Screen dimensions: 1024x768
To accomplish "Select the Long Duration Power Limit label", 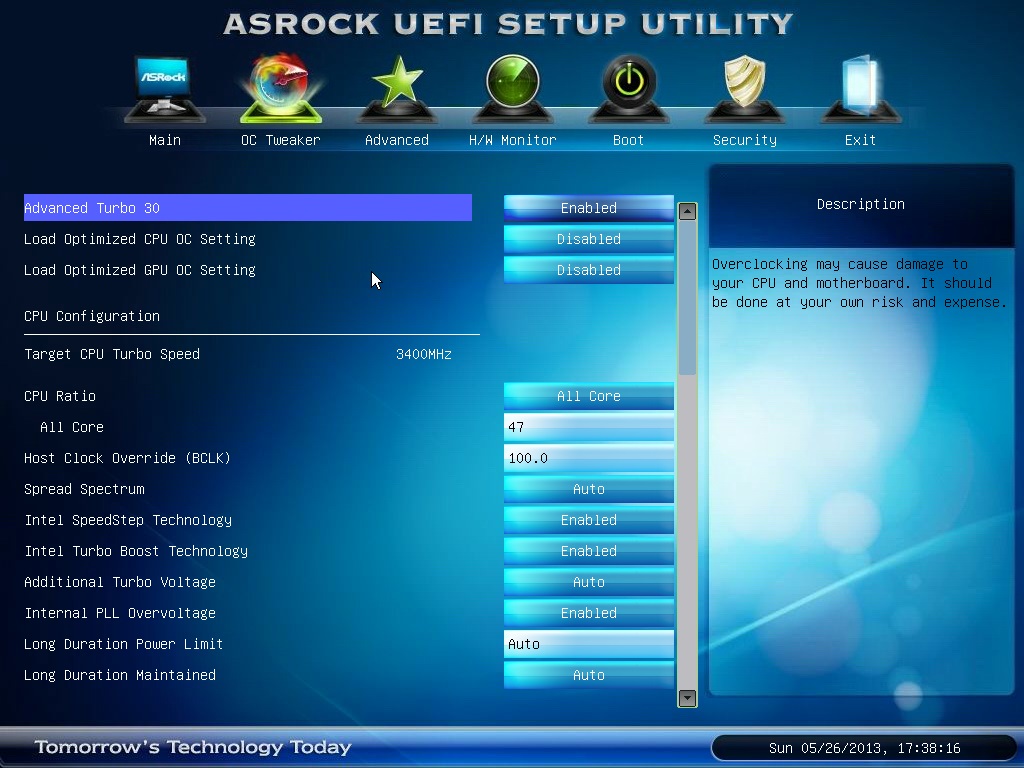I will pyautogui.click(x=123, y=644).
